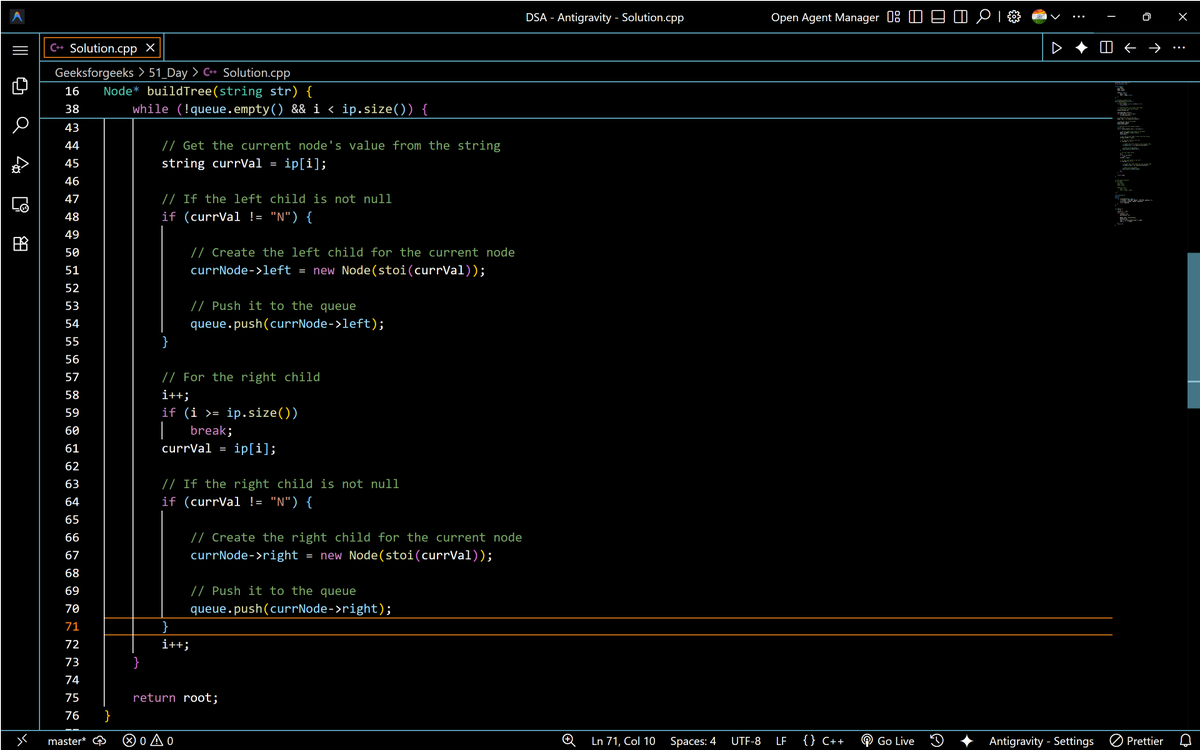Viewport: 1200px width, 750px height.
Task: Click the sparkle AI icon in editor toolbar
Action: click(1081, 48)
